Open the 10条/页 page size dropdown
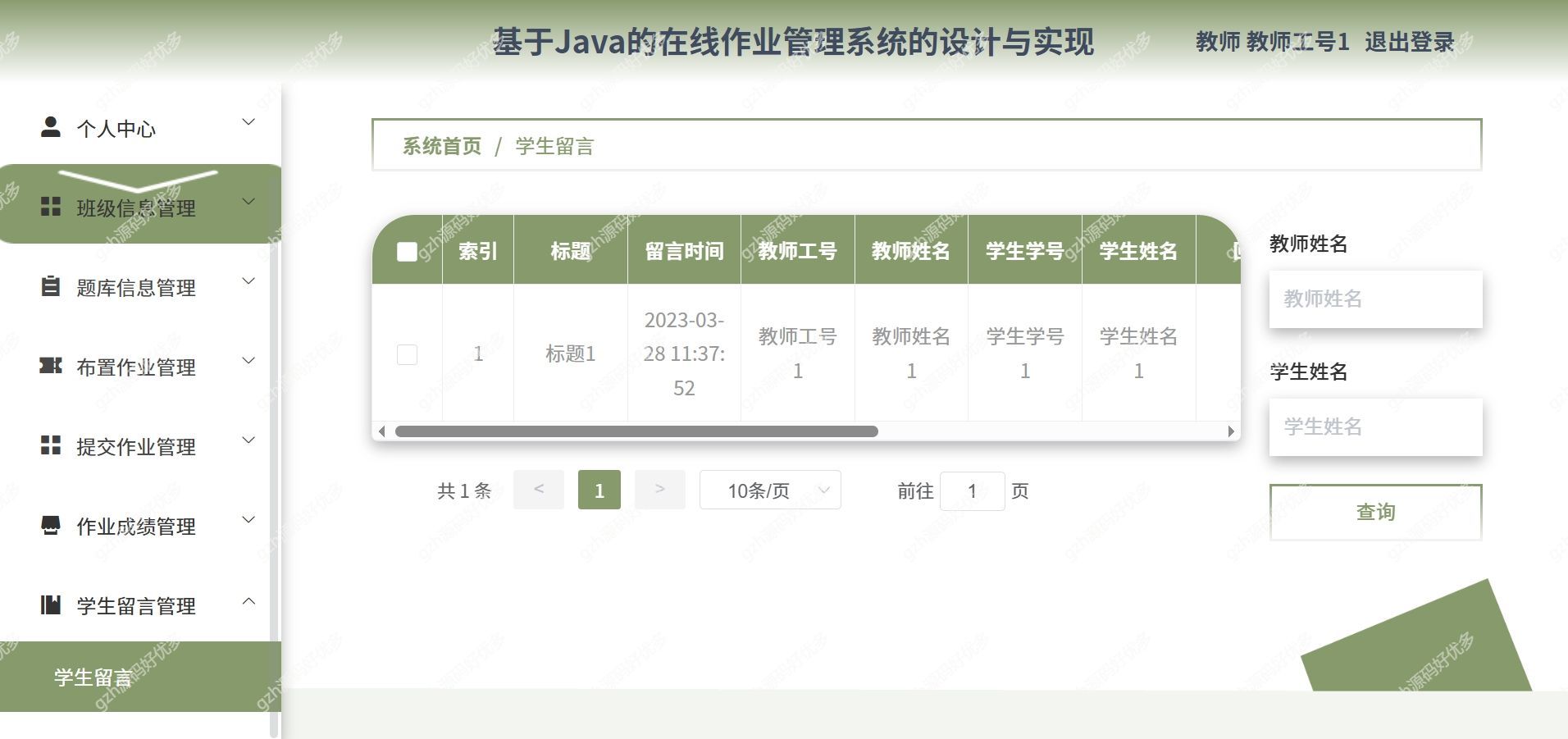 click(x=770, y=490)
